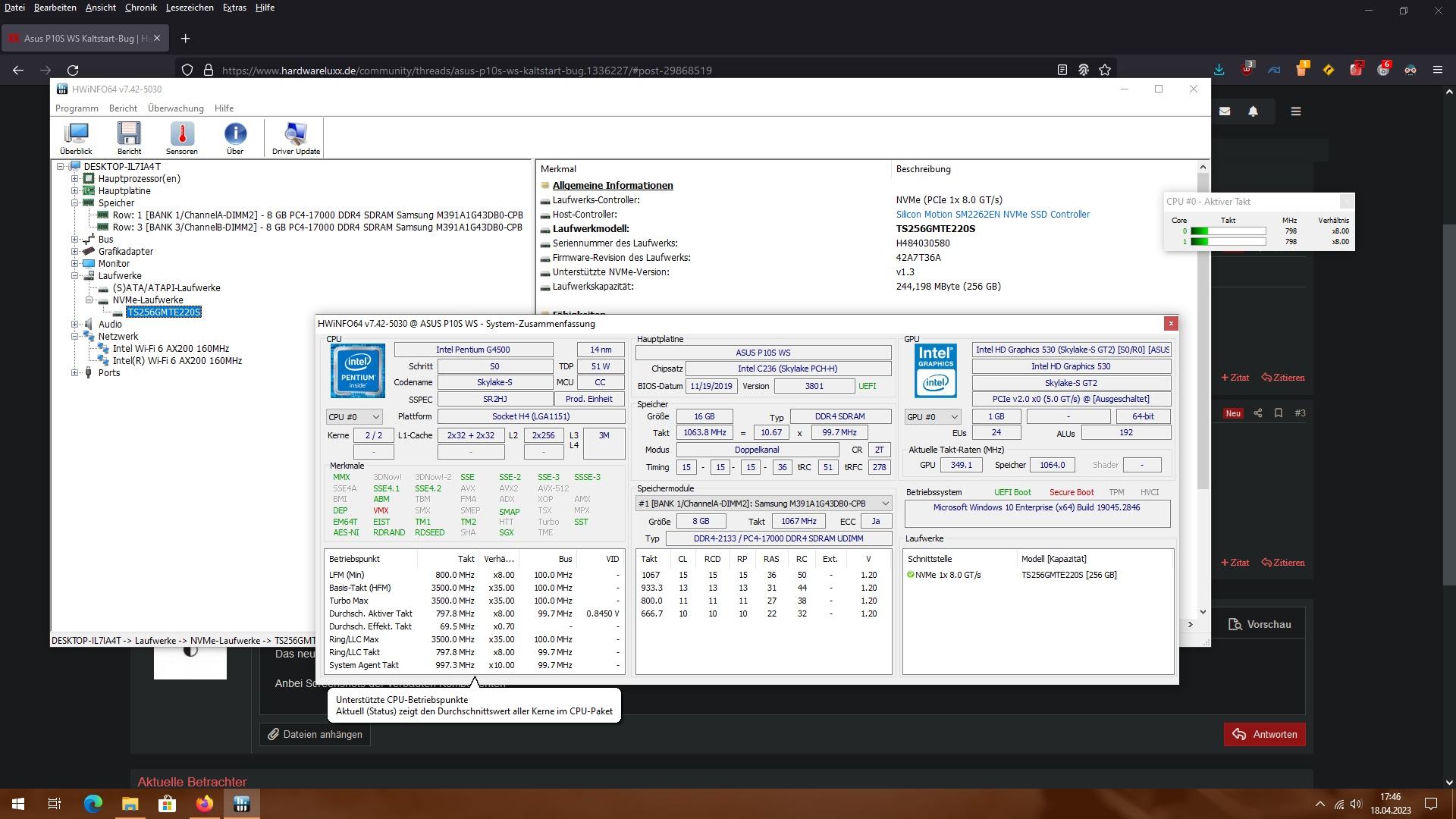Open the forum notifications bell
The height and width of the screenshot is (819, 1456).
pos(1253,111)
